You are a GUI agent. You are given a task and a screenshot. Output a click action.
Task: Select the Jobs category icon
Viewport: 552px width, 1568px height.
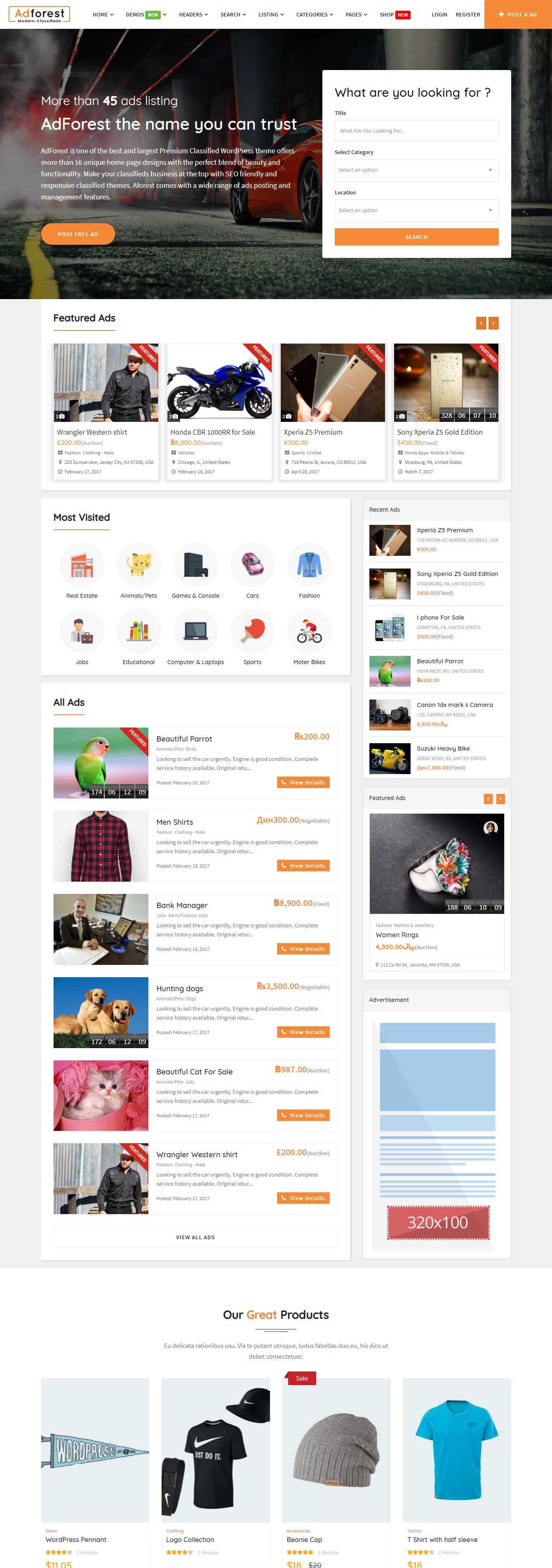click(82, 631)
